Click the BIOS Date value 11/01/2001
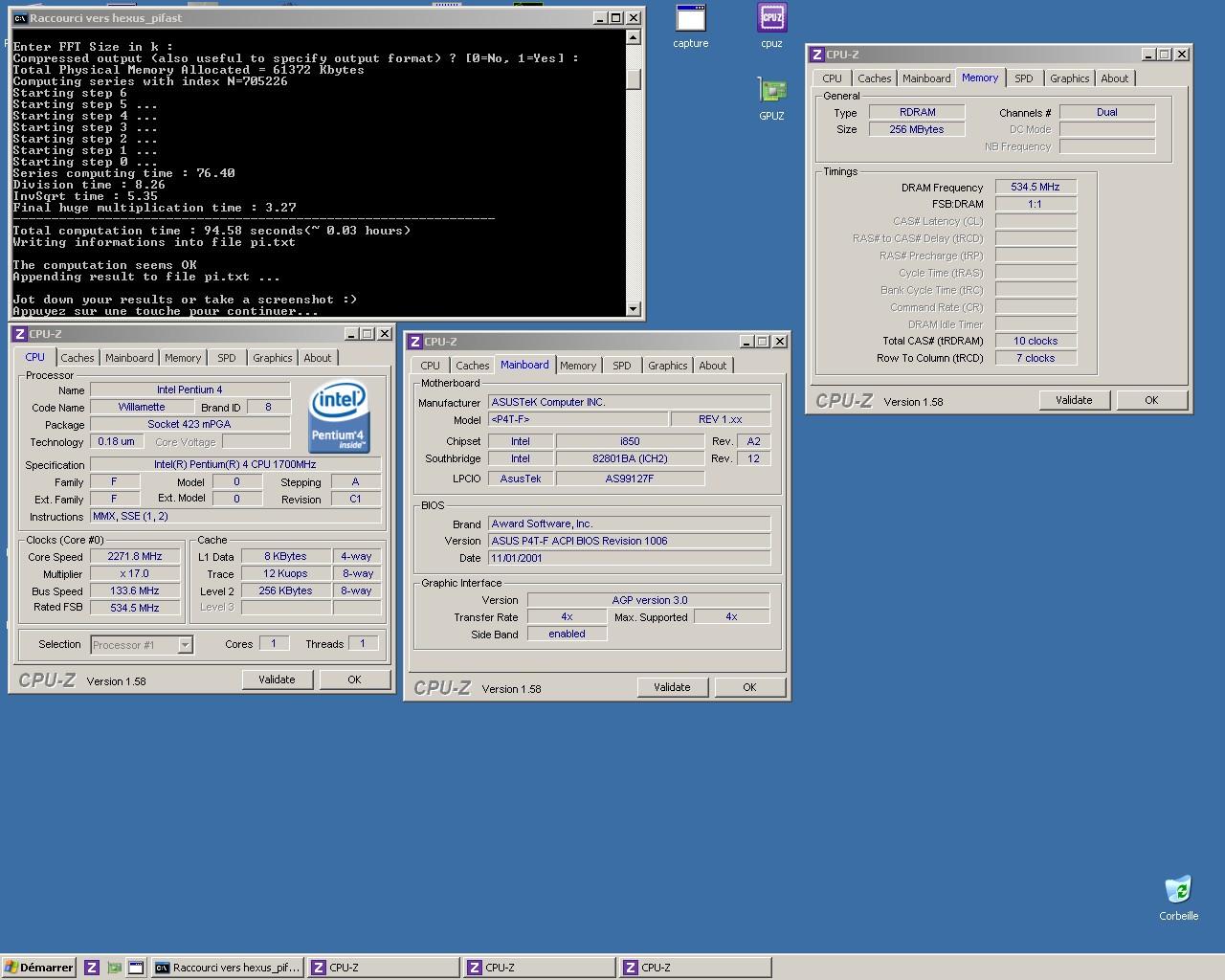Viewport: 1225px width, 980px height. point(629,558)
